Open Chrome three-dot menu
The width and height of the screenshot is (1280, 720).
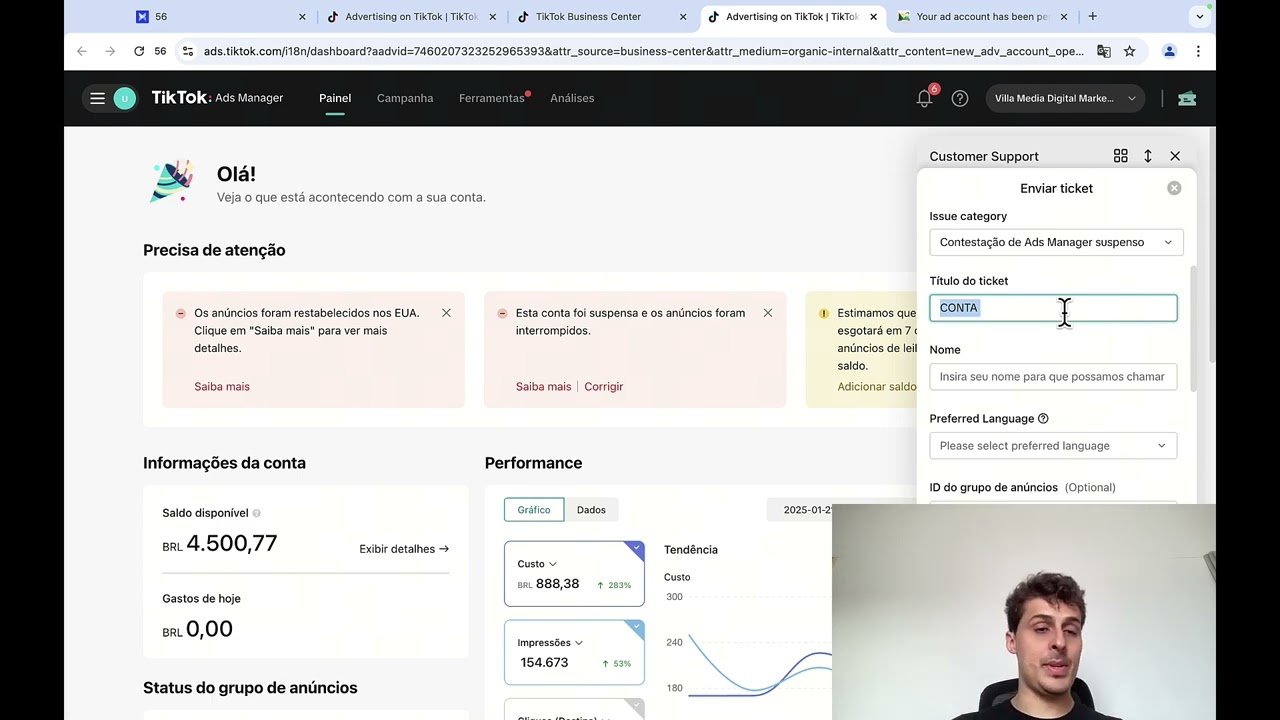point(1198,51)
